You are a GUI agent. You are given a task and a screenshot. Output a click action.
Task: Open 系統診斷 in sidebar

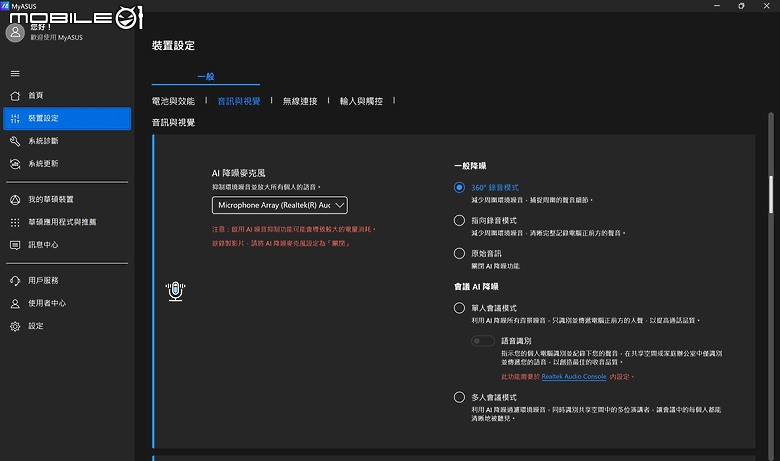67,141
